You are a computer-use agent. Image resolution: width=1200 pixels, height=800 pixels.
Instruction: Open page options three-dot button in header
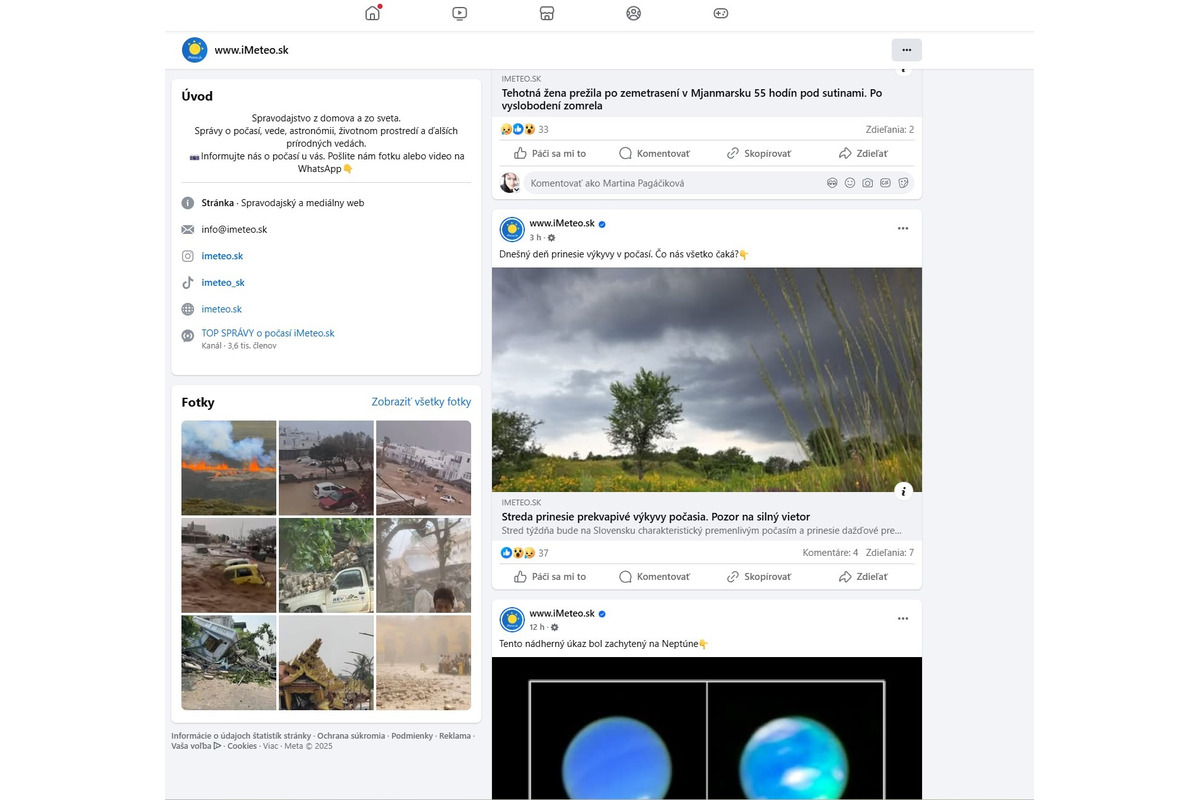[906, 50]
